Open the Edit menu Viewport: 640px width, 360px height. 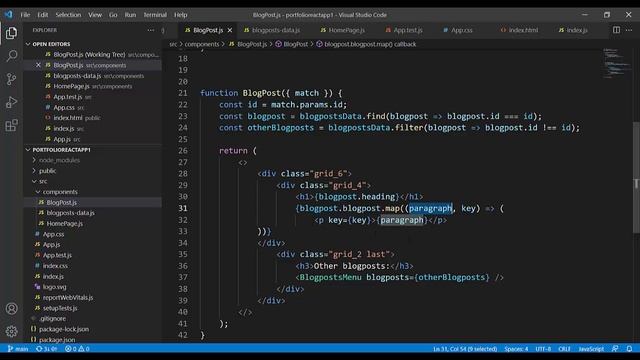point(42,15)
